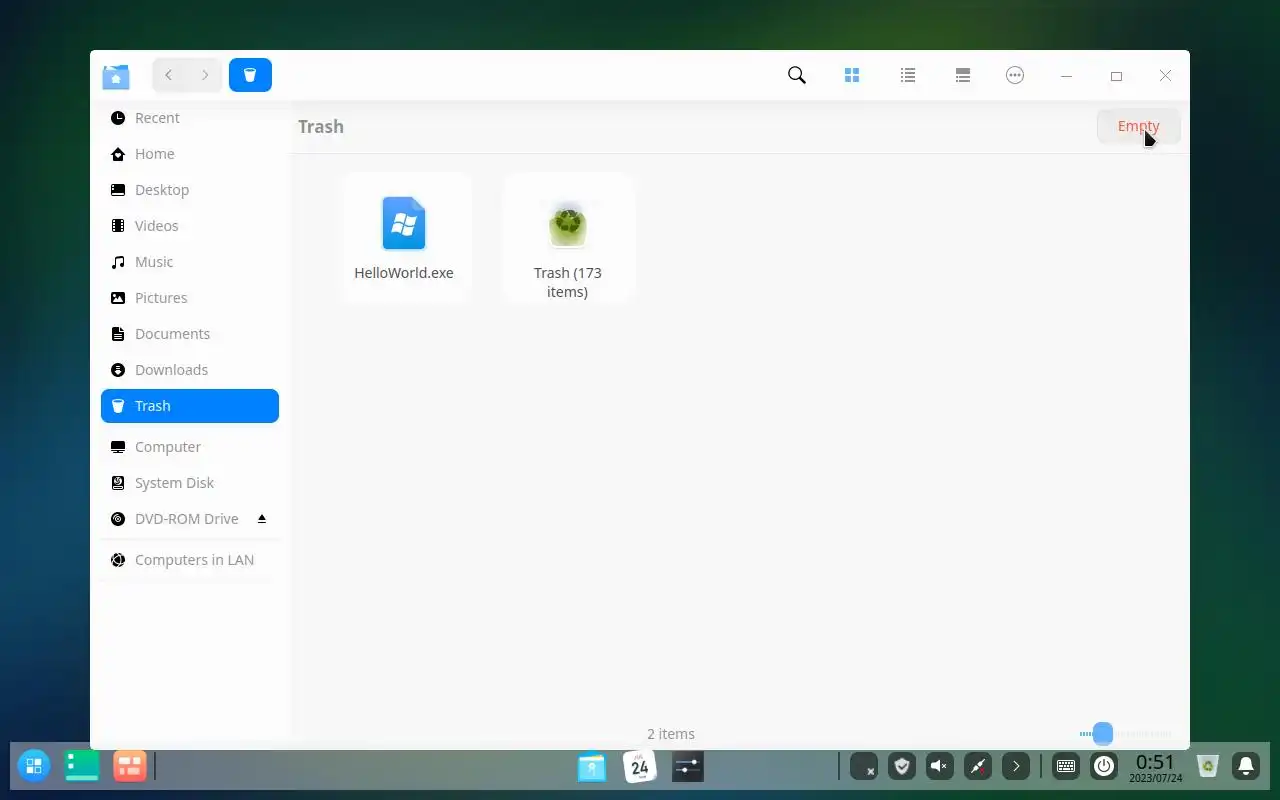Select the Trash (173 items) folder
The image size is (1280, 800).
(x=567, y=238)
